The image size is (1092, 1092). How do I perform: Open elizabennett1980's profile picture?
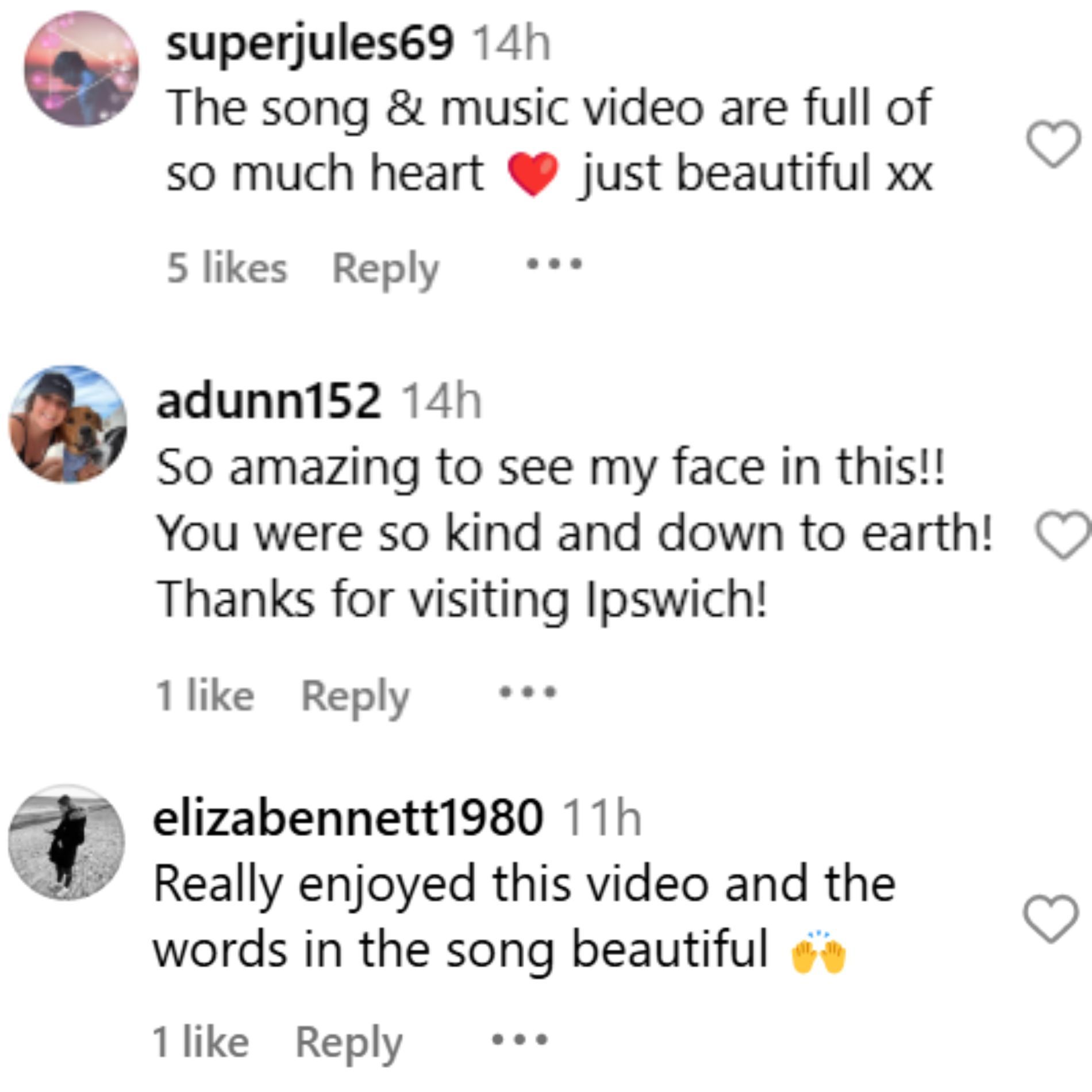66,842
